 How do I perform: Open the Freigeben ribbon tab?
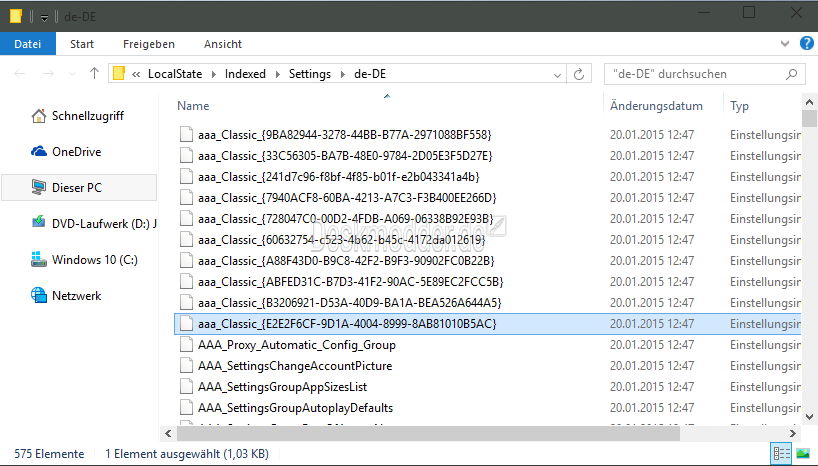149,44
